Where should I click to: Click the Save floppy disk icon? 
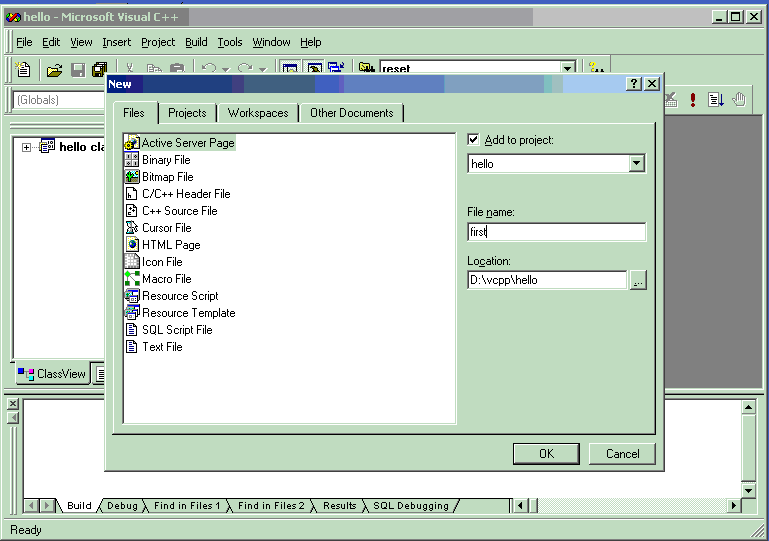tap(78, 70)
